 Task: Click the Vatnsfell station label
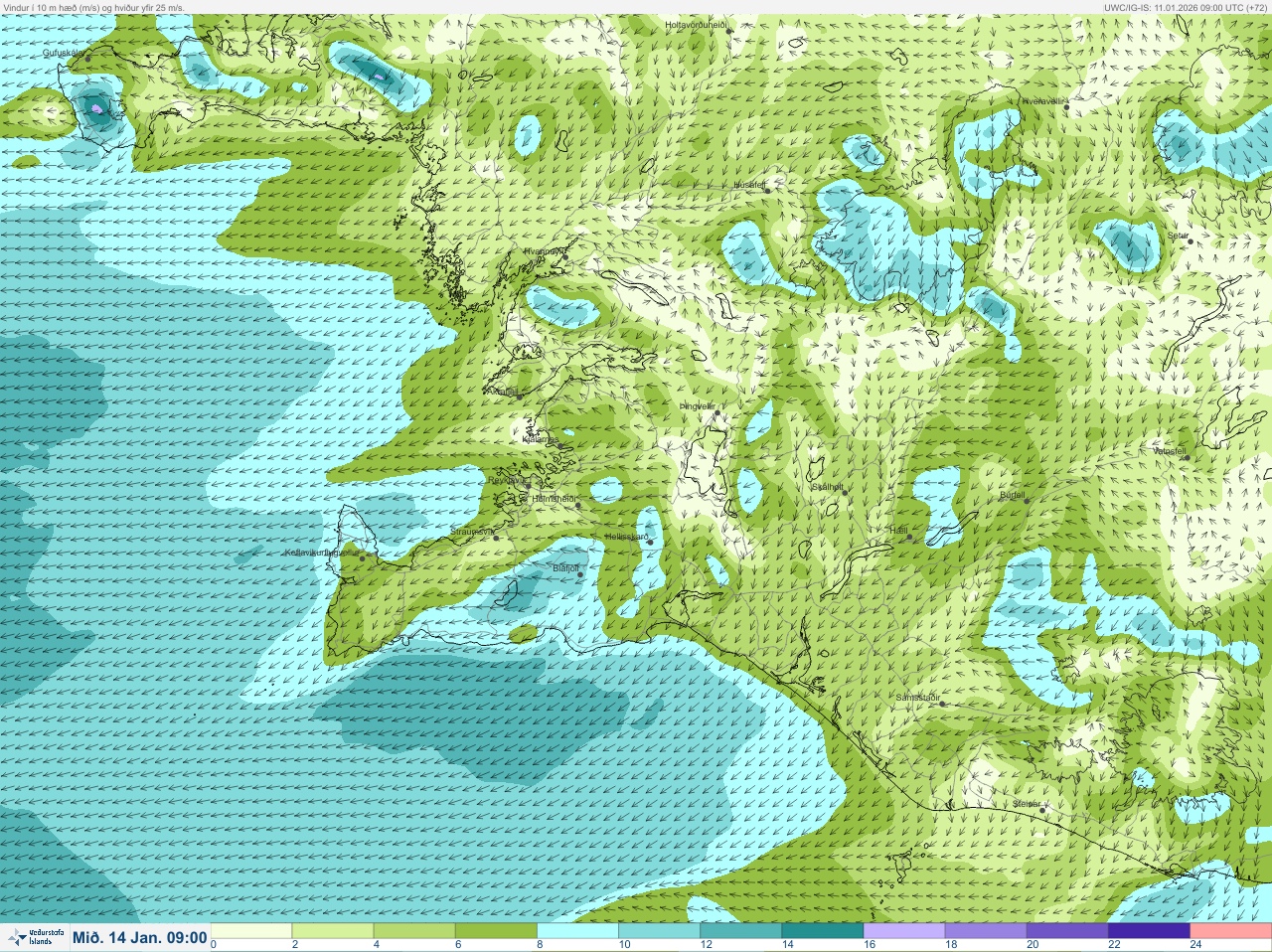point(1170,451)
